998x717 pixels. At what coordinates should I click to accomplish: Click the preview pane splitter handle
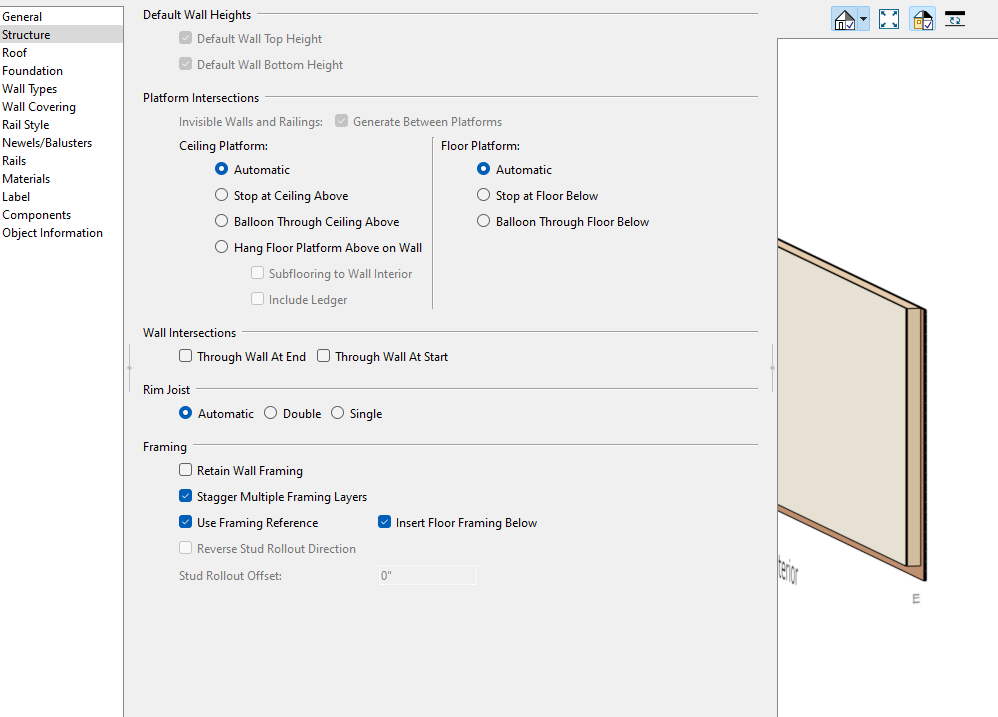coord(772,368)
